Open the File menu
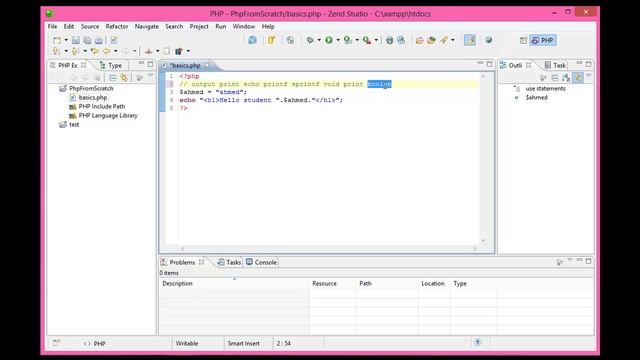This screenshot has height=360, width=640. coord(53,26)
